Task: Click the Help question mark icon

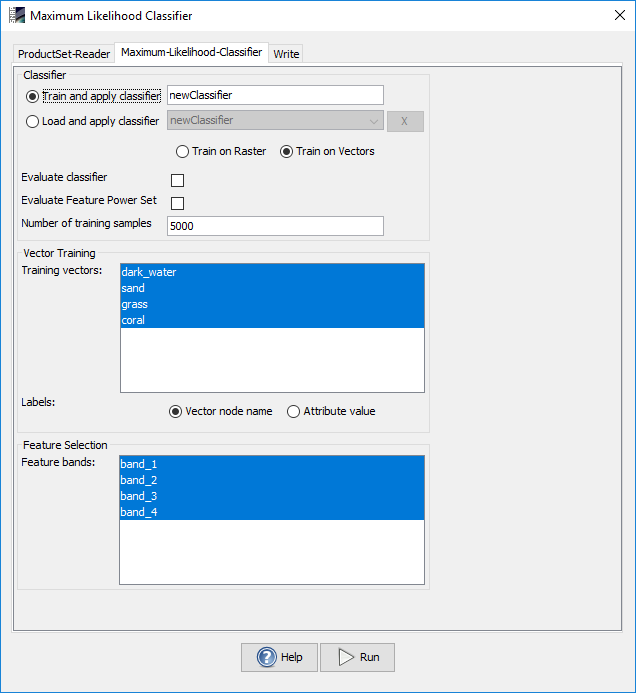Action: 267,657
